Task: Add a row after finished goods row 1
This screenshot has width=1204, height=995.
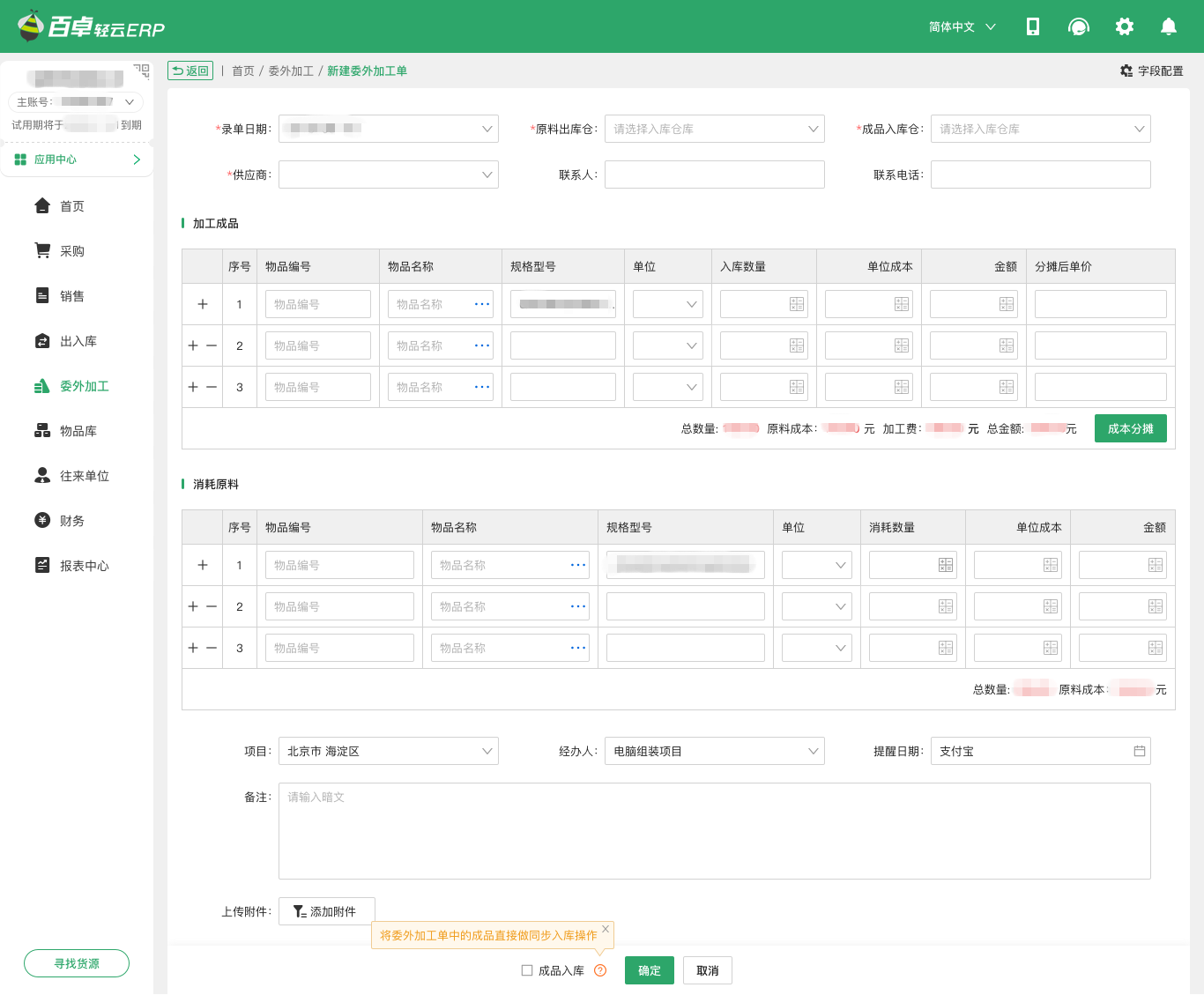Action: [x=203, y=304]
